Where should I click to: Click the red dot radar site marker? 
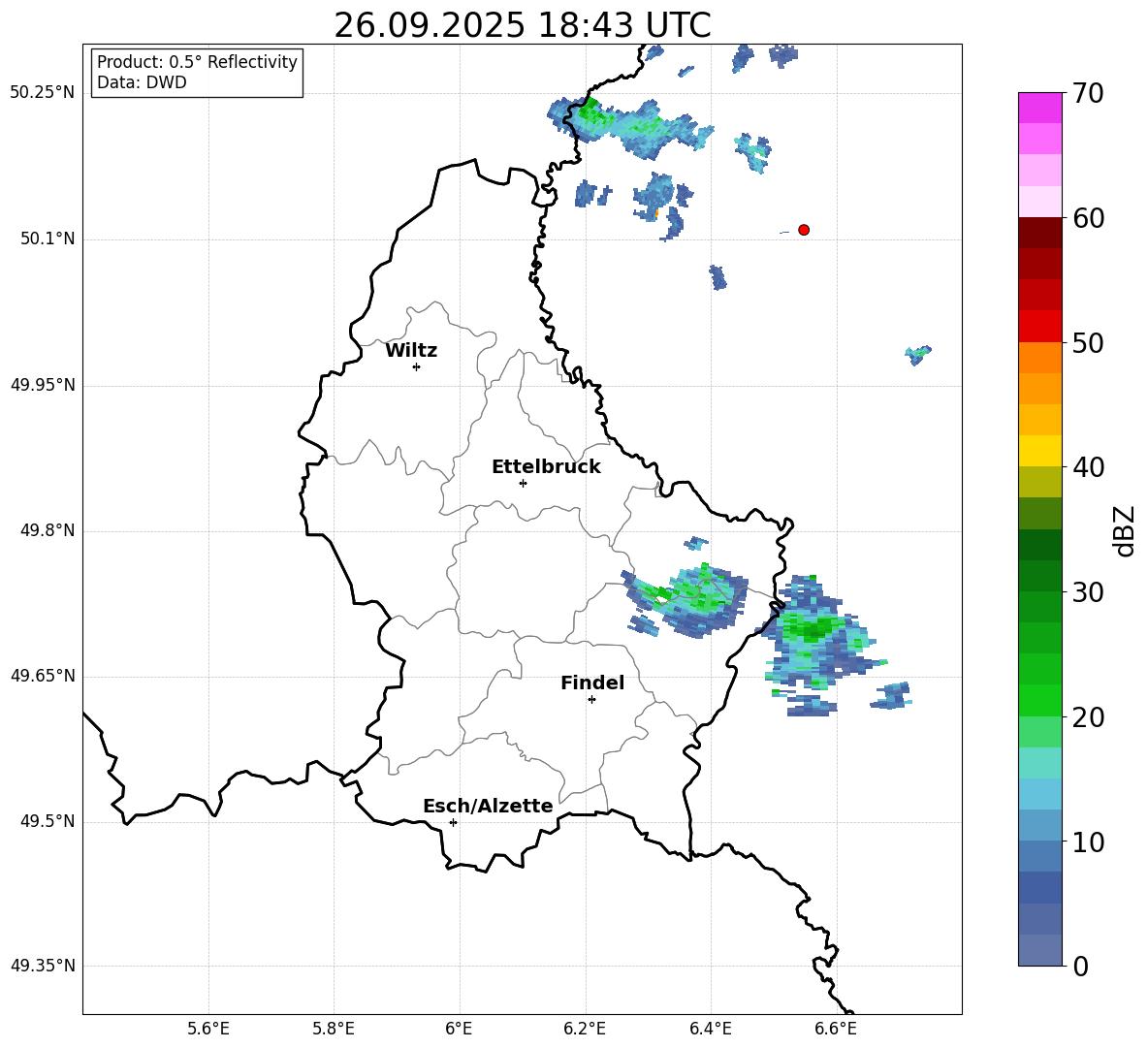pyautogui.click(x=804, y=230)
